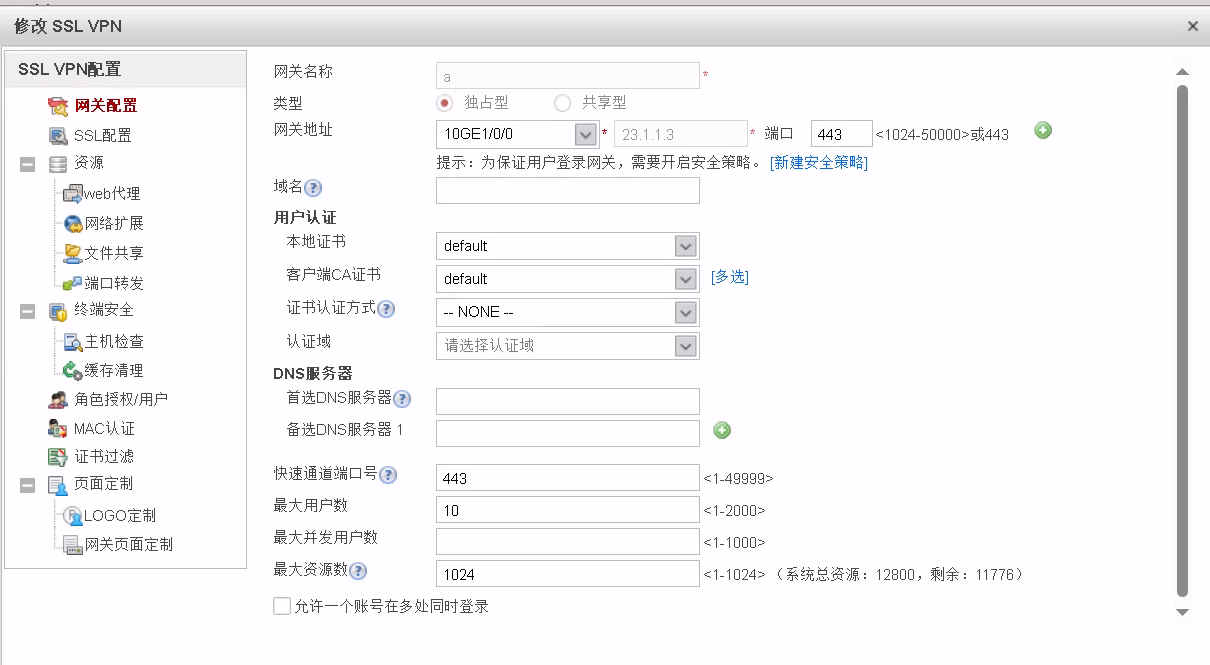Viewport: 1210px width, 665px height.
Task: Open 证书过滤 page
Action: point(104,457)
